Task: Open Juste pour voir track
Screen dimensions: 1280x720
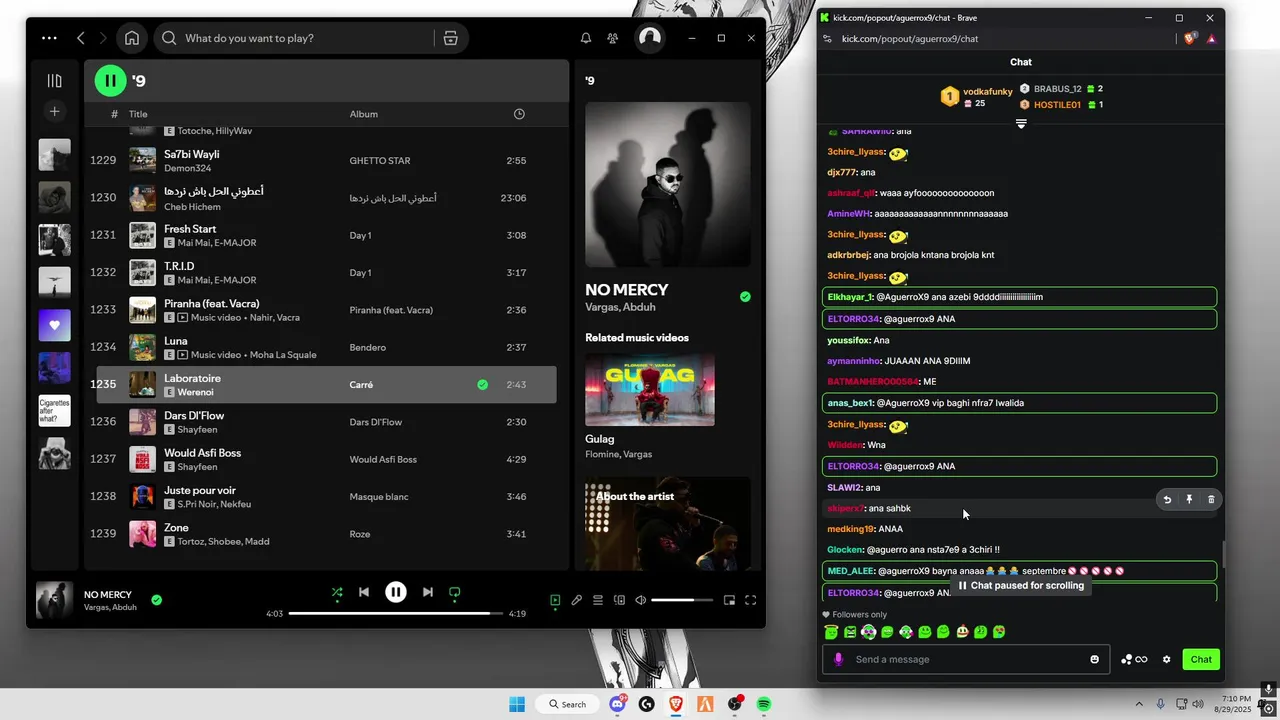Action: click(326, 496)
